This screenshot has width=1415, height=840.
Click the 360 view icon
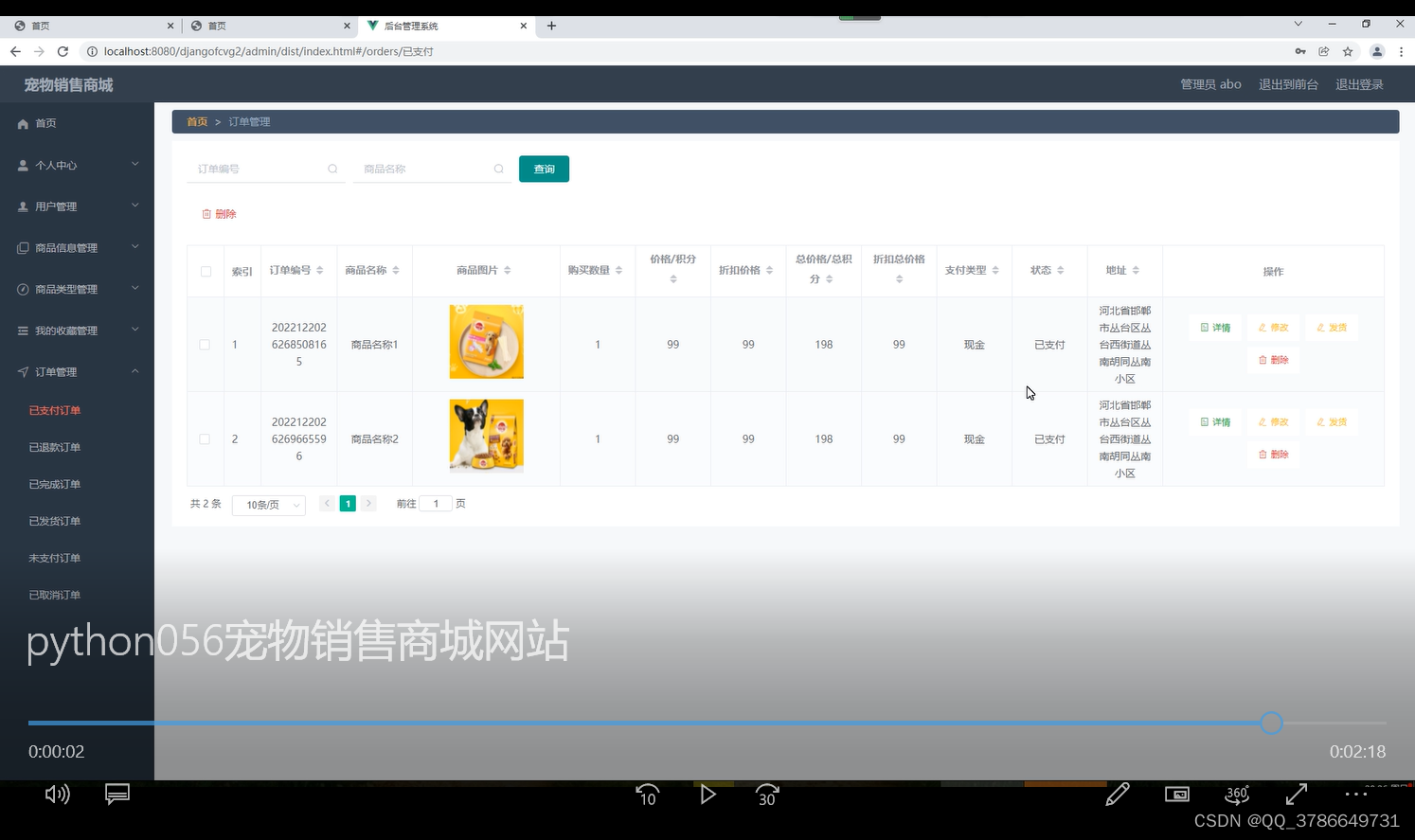pyautogui.click(x=1237, y=794)
